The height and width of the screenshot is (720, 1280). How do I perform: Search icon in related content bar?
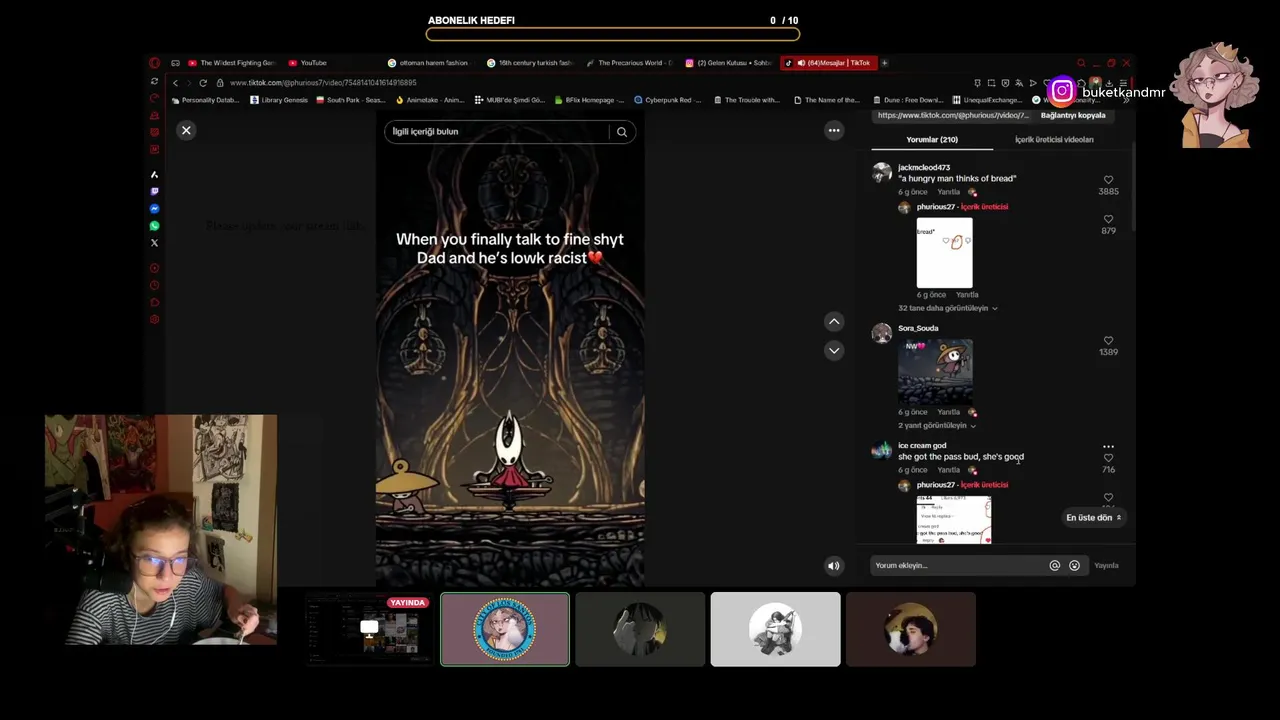622,132
